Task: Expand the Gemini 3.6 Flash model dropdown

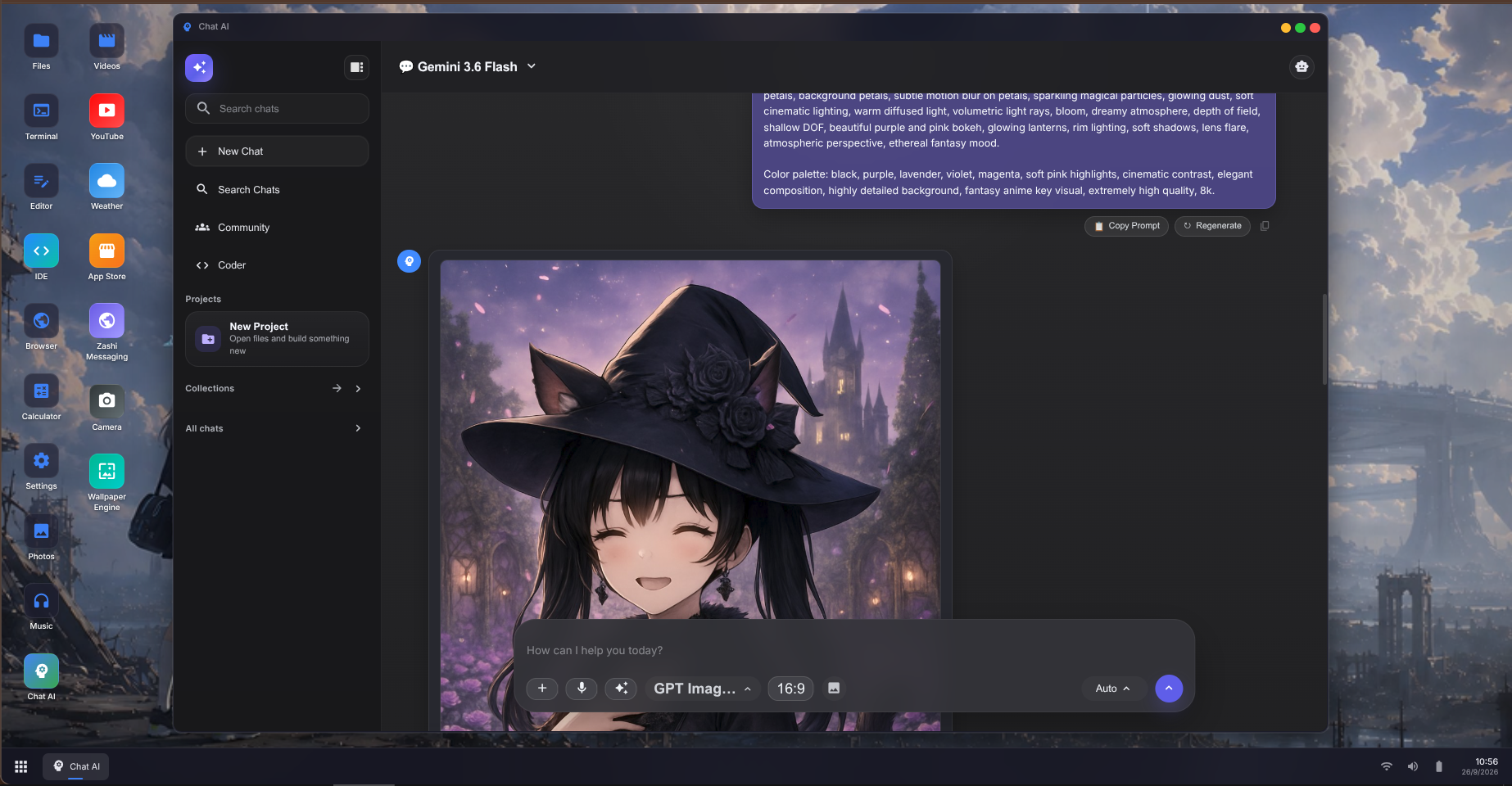Action: pyautogui.click(x=468, y=66)
